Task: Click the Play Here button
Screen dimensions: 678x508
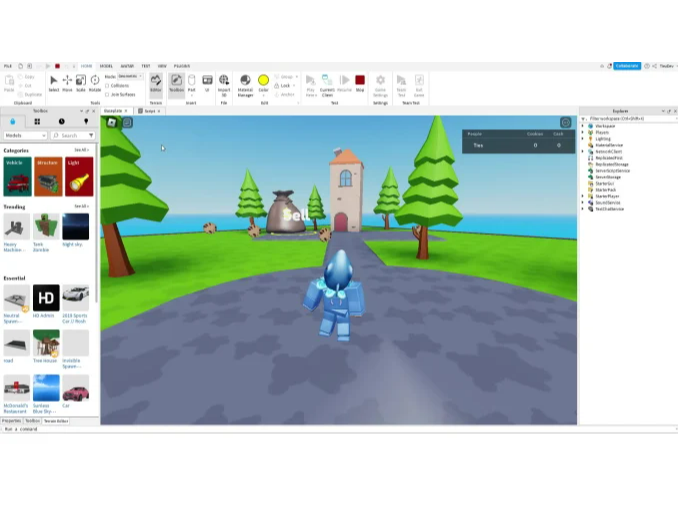Action: pos(311,86)
